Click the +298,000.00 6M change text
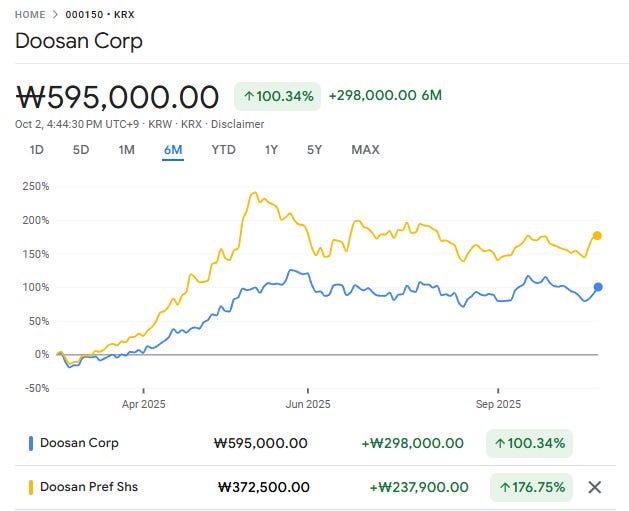629x511 pixels. (385, 95)
